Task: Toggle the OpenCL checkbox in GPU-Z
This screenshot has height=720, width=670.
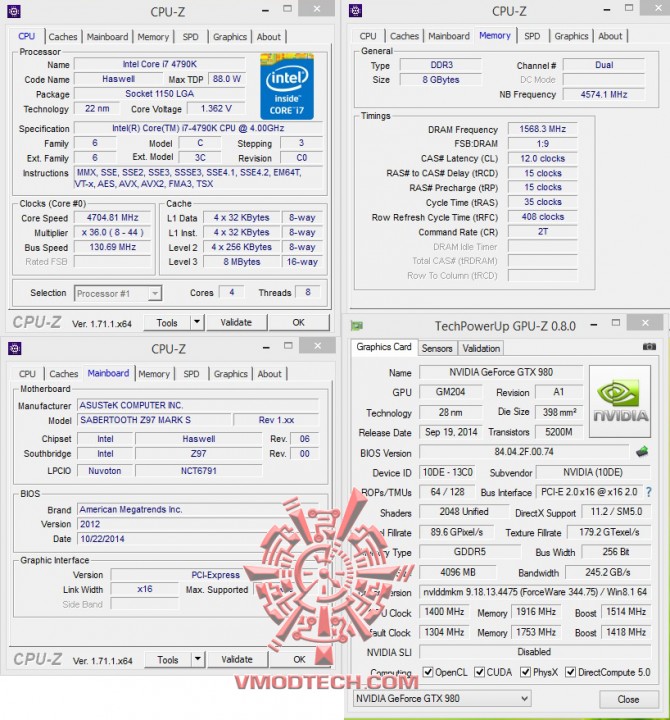Action: tap(428, 672)
